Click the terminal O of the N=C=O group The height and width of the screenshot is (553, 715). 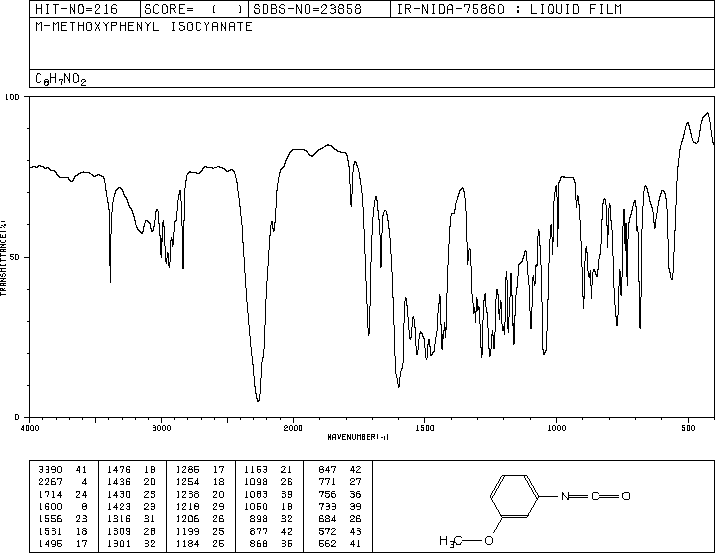[x=626, y=496]
